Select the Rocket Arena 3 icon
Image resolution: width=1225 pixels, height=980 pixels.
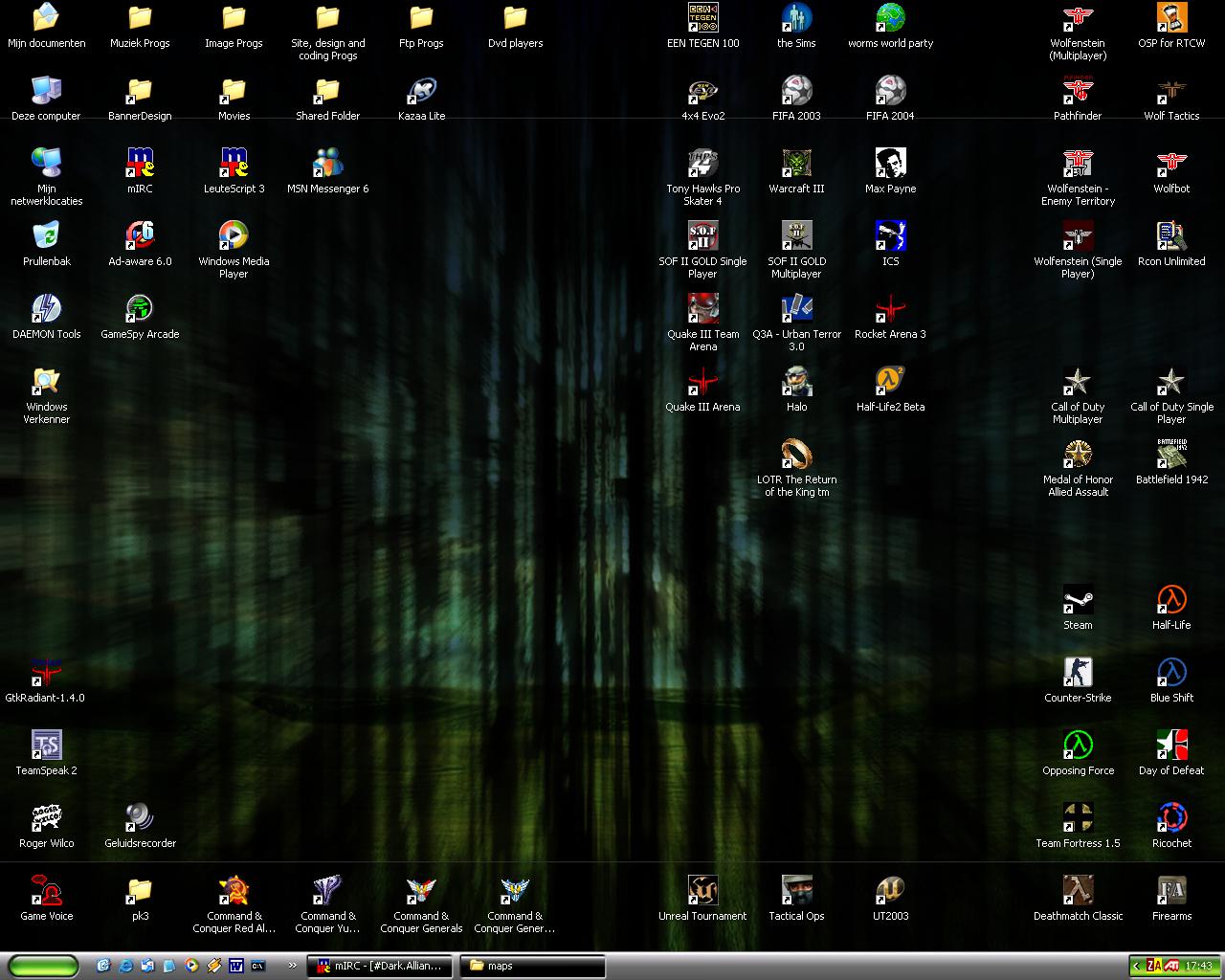(x=890, y=308)
